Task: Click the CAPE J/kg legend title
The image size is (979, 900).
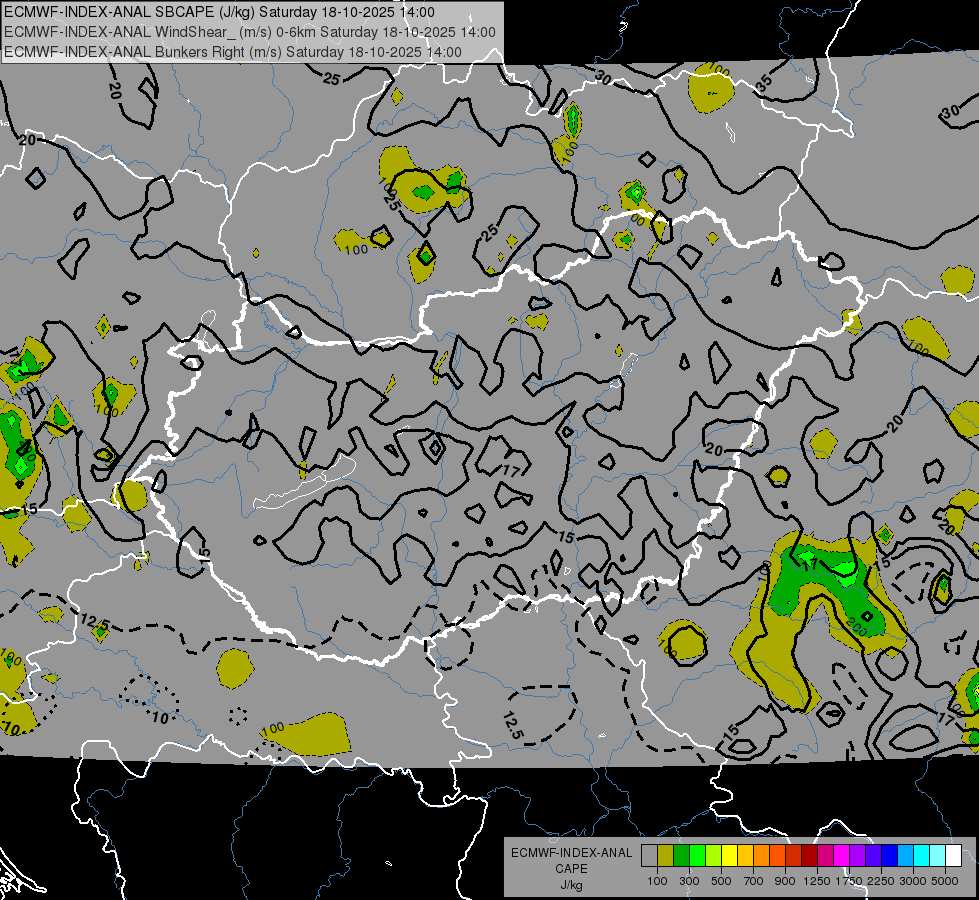Action: [x=571, y=869]
